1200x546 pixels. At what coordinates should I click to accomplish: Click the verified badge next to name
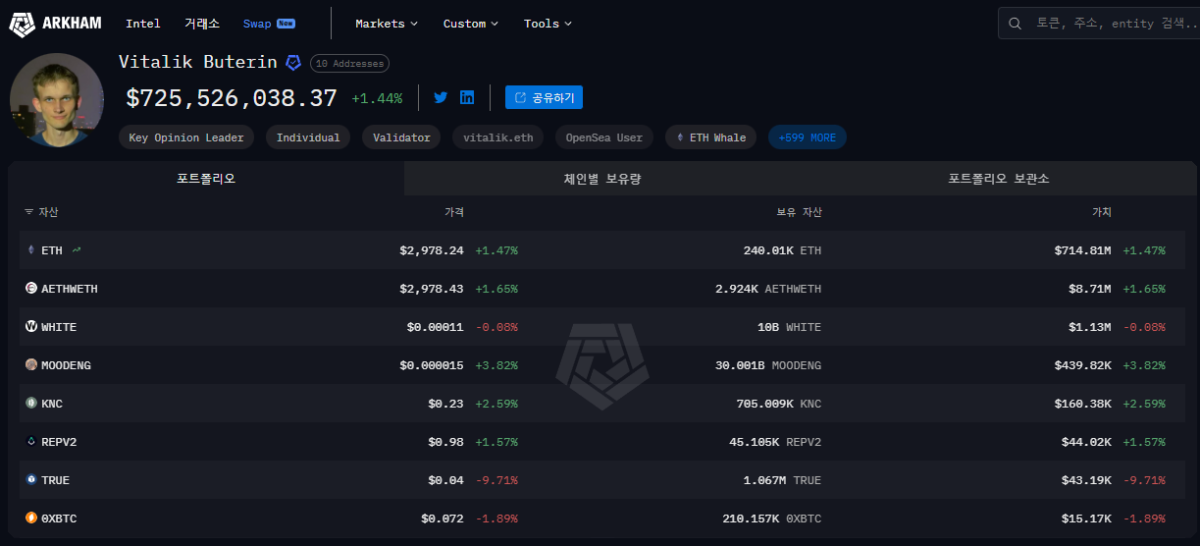click(x=293, y=62)
